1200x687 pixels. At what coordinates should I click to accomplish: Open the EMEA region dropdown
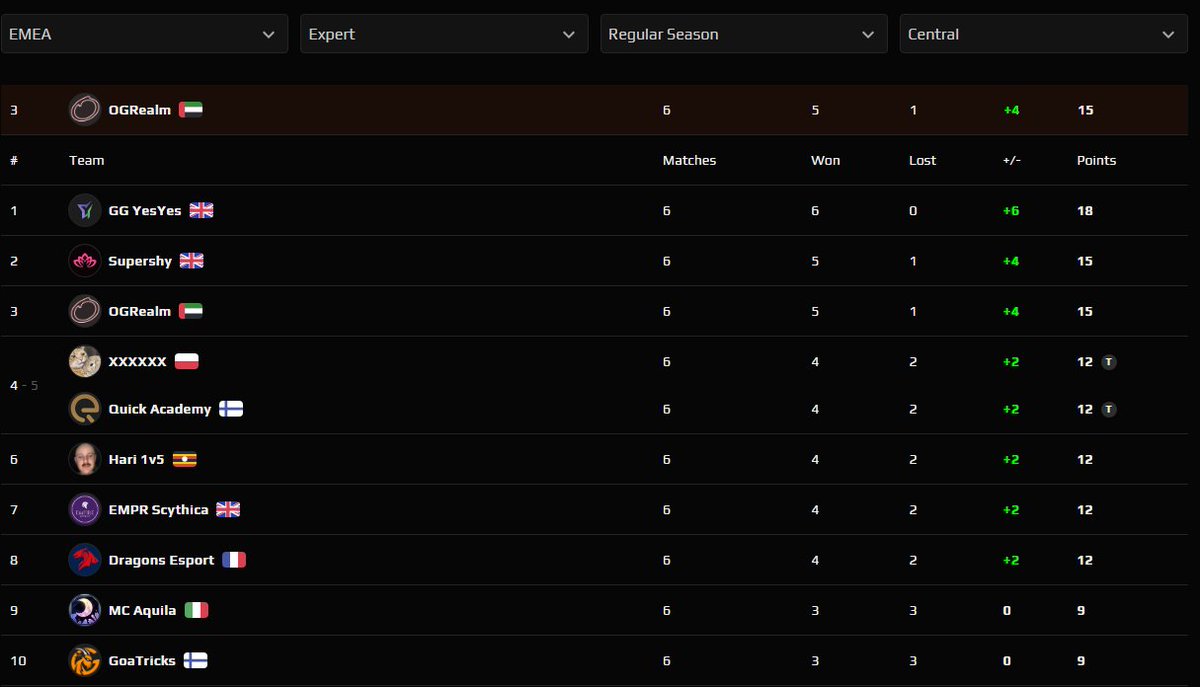[144, 34]
